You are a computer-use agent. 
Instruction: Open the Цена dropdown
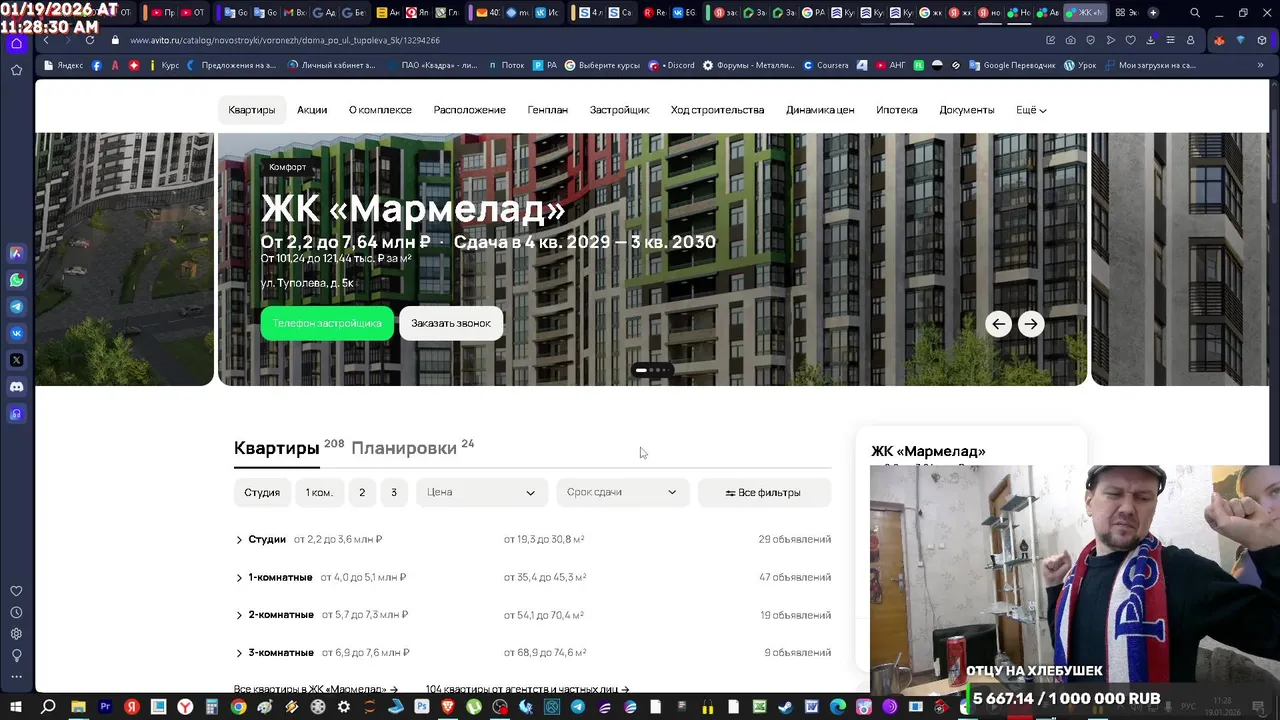coord(481,492)
